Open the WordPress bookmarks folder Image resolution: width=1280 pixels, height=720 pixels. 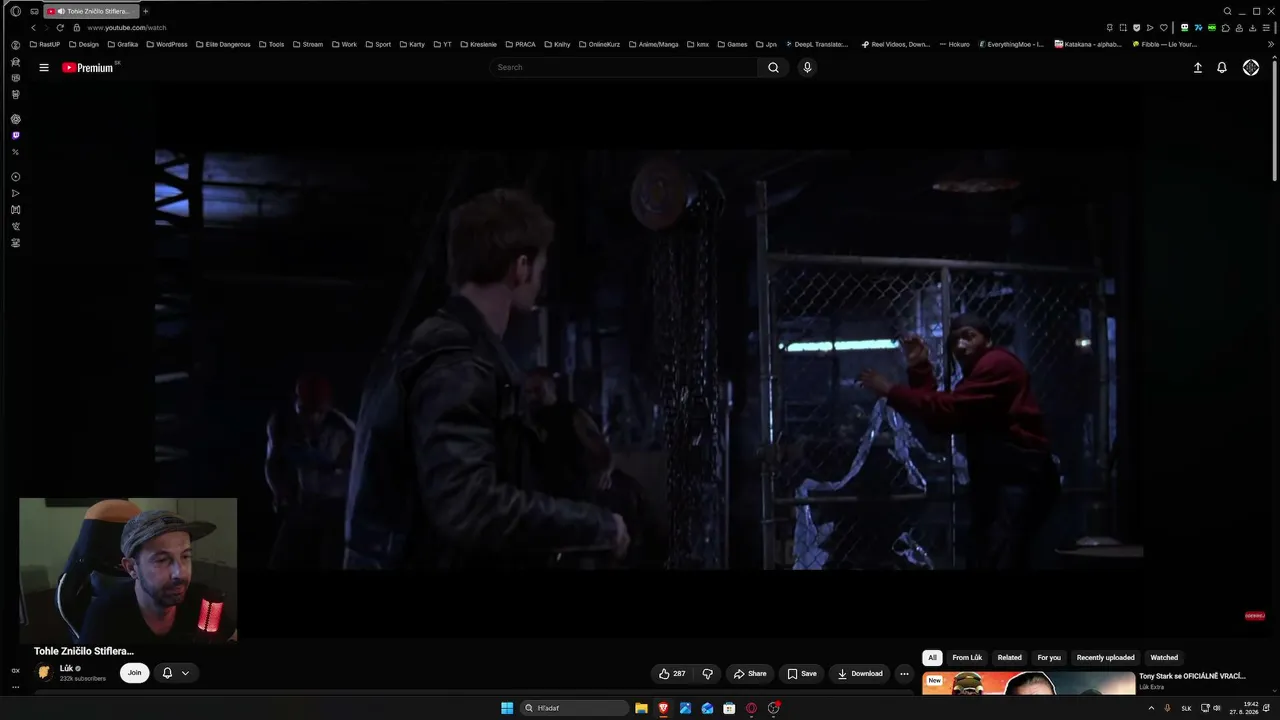click(167, 45)
